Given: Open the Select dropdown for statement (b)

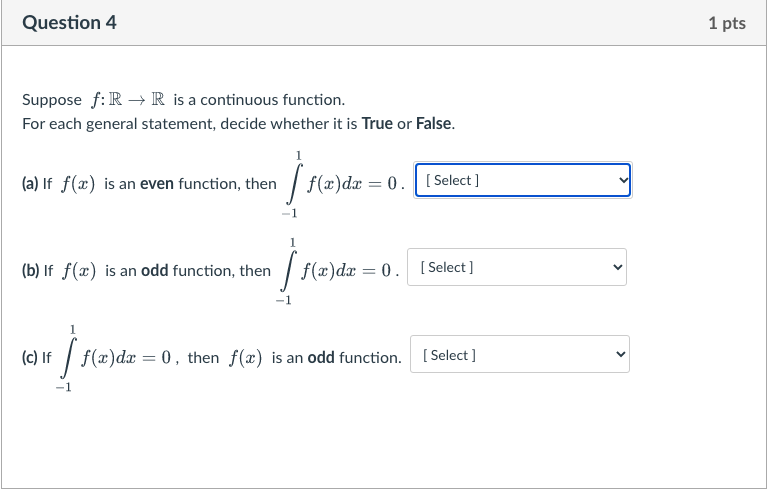Looking at the screenshot, I should tap(517, 267).
